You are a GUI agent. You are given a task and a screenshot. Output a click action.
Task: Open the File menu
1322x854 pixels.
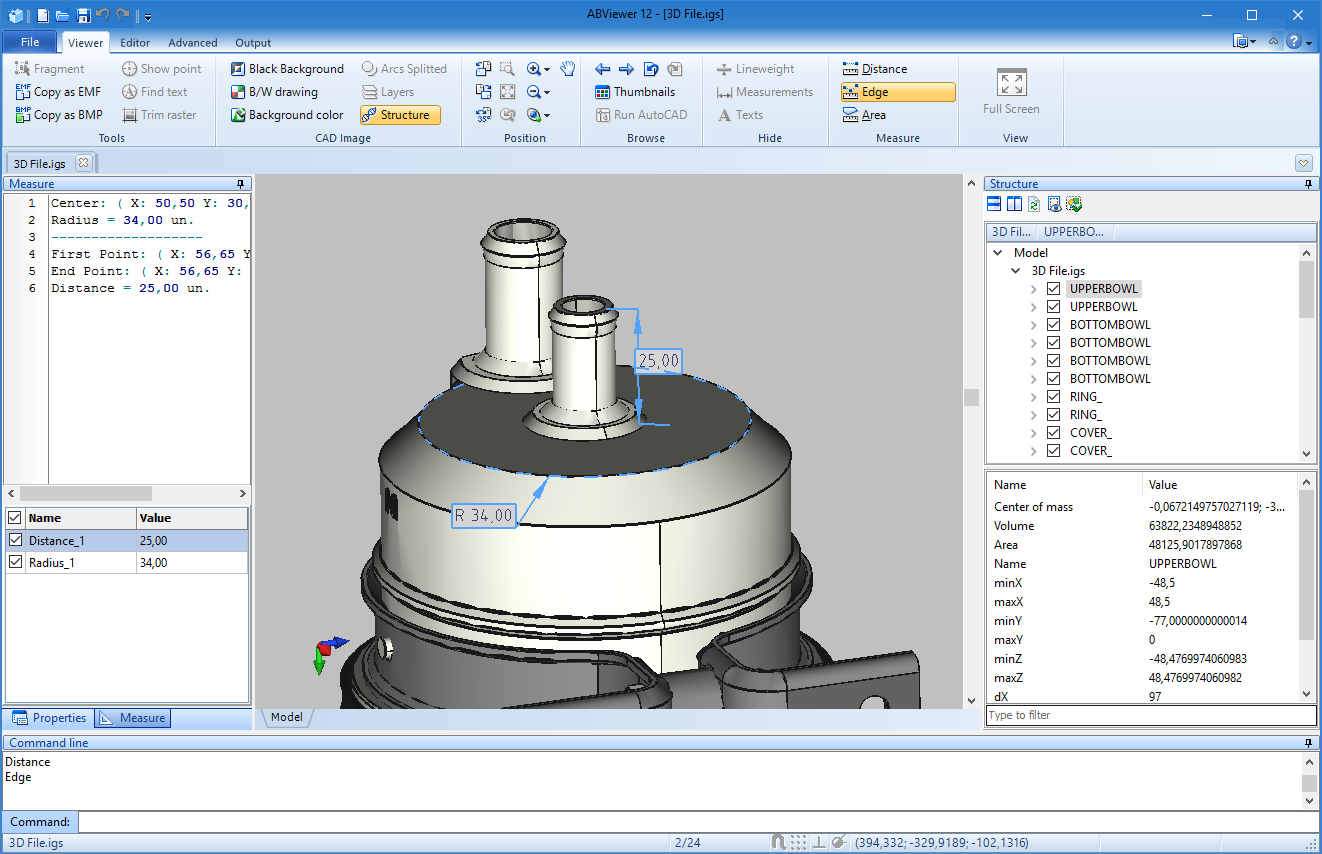pyautogui.click(x=30, y=43)
